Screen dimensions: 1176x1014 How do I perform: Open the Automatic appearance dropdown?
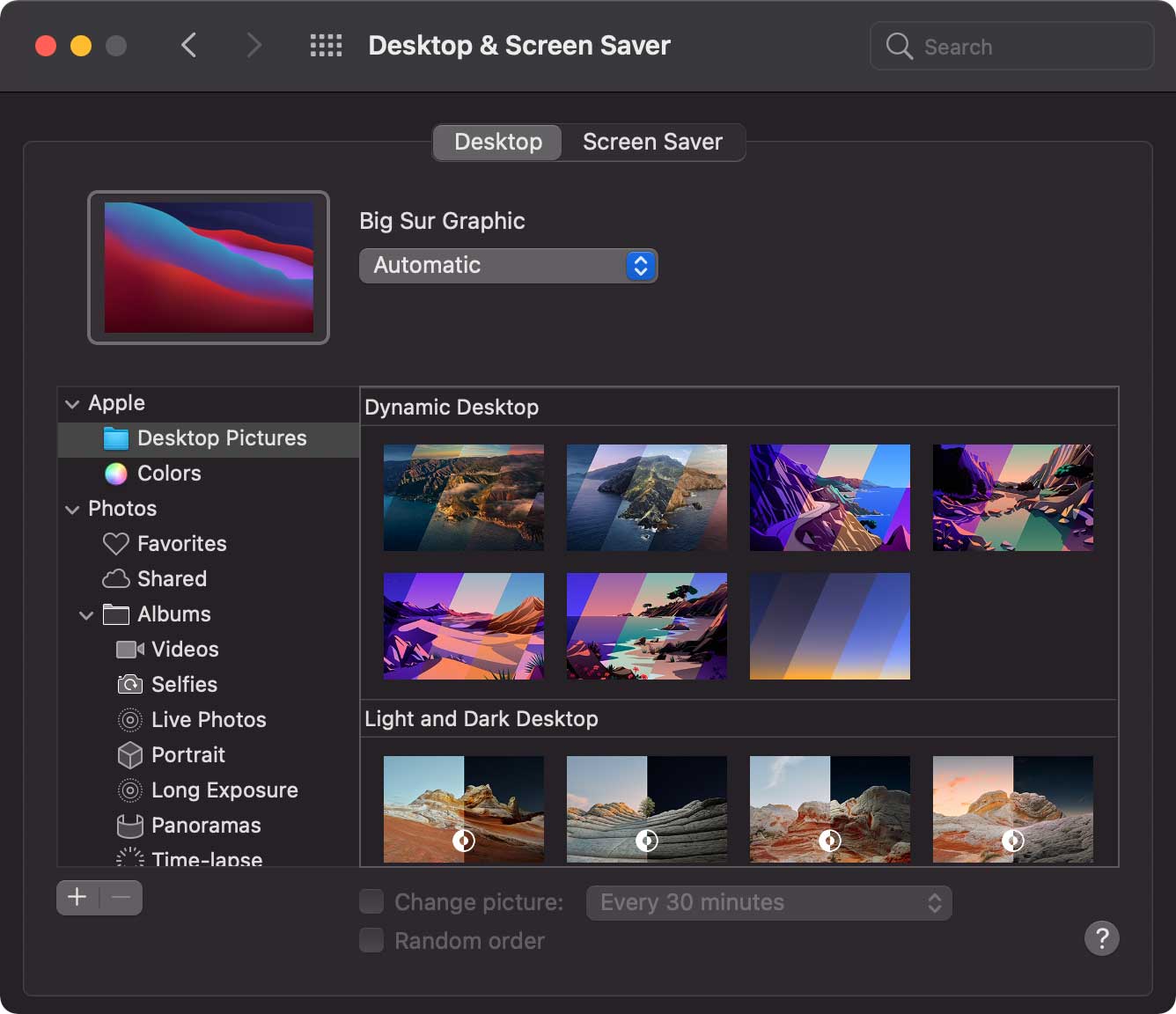[508, 266]
